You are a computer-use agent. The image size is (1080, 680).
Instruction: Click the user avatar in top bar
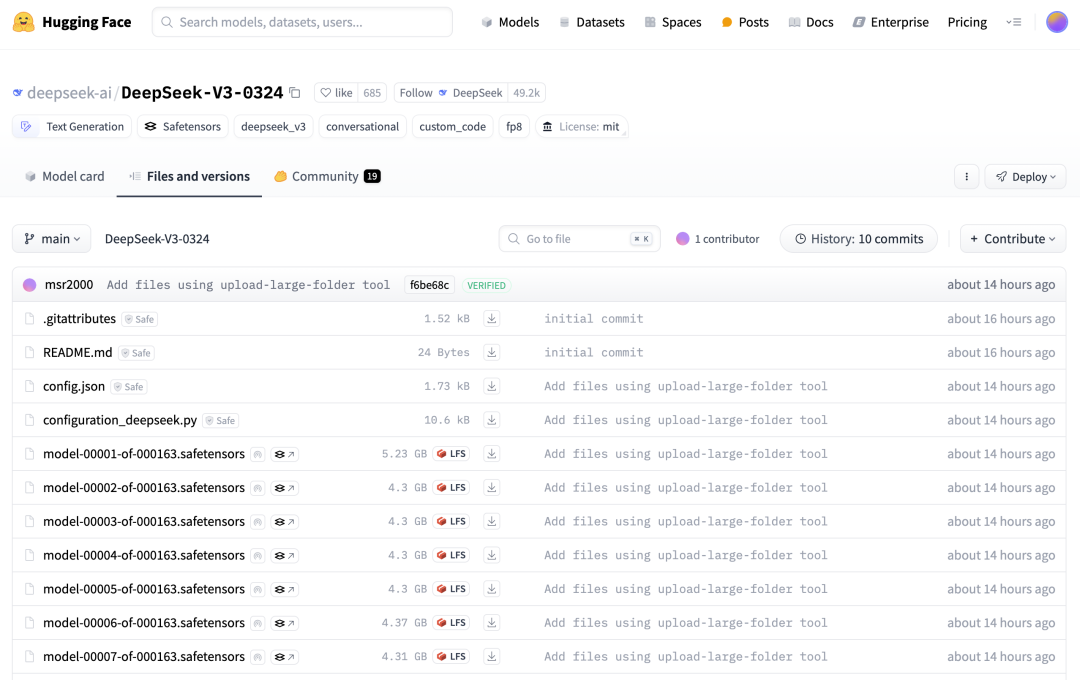[x=1057, y=22]
